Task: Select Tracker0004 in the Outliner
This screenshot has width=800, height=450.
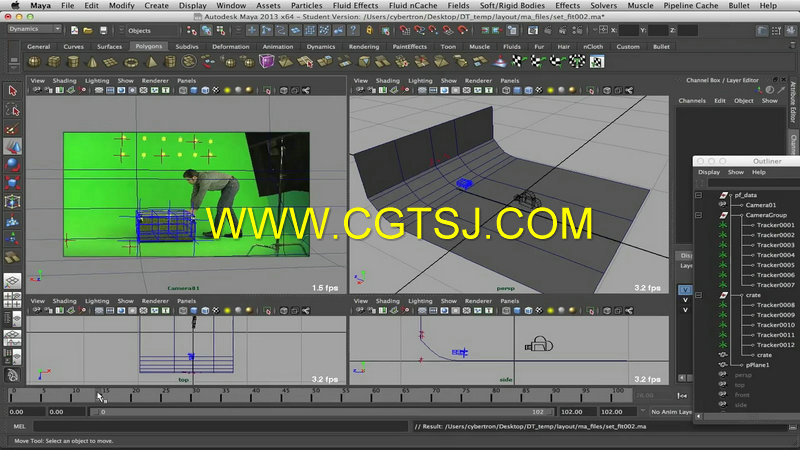Action: tap(775, 255)
